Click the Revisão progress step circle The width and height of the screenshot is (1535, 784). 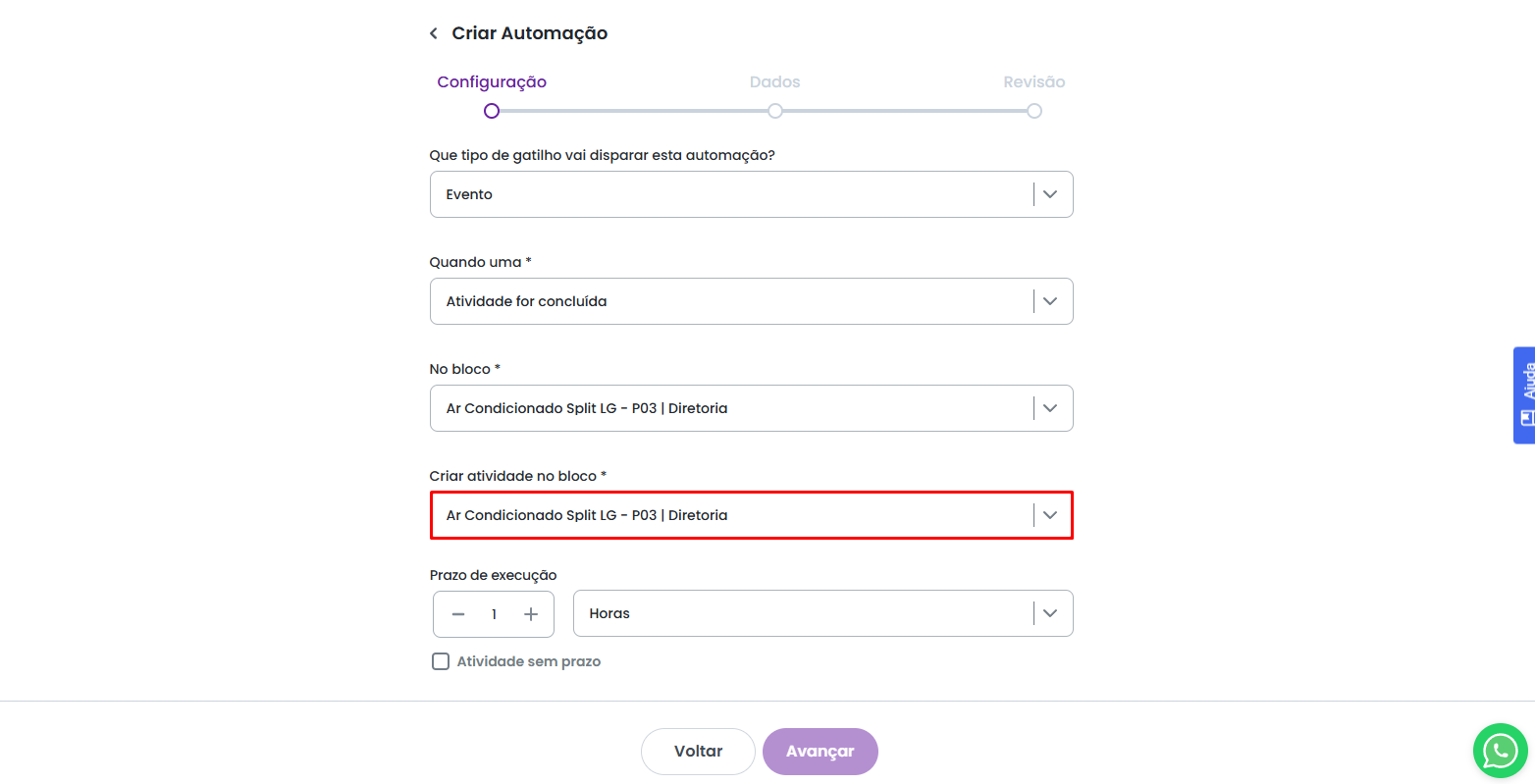click(x=1034, y=111)
